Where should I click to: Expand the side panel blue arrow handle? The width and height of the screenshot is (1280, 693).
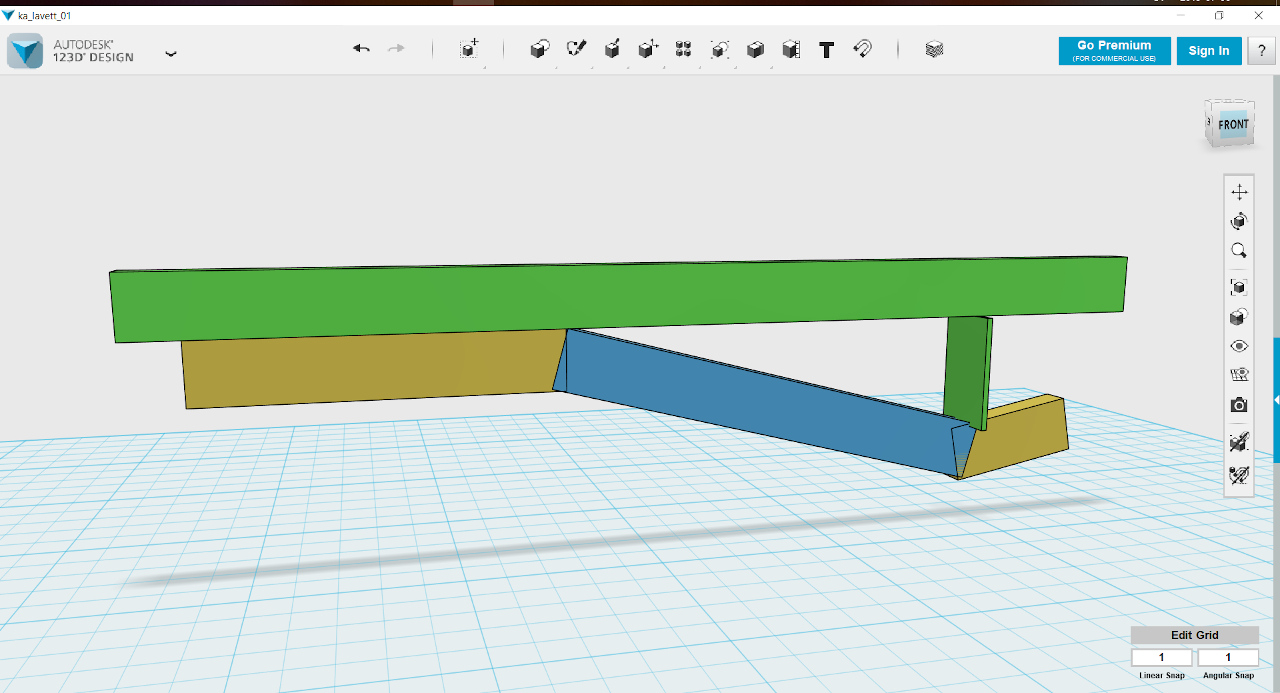point(1276,400)
